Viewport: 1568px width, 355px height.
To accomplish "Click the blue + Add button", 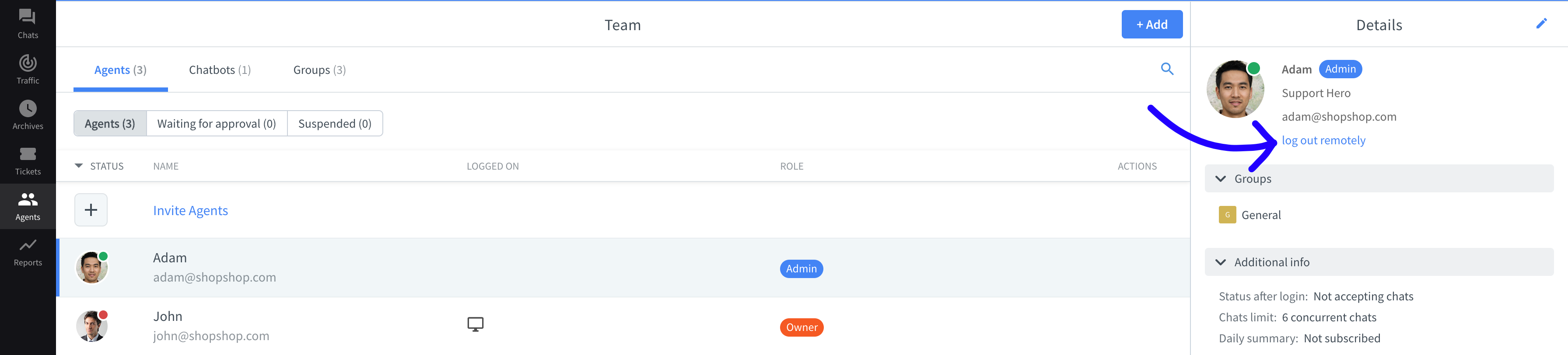I will tap(1151, 24).
